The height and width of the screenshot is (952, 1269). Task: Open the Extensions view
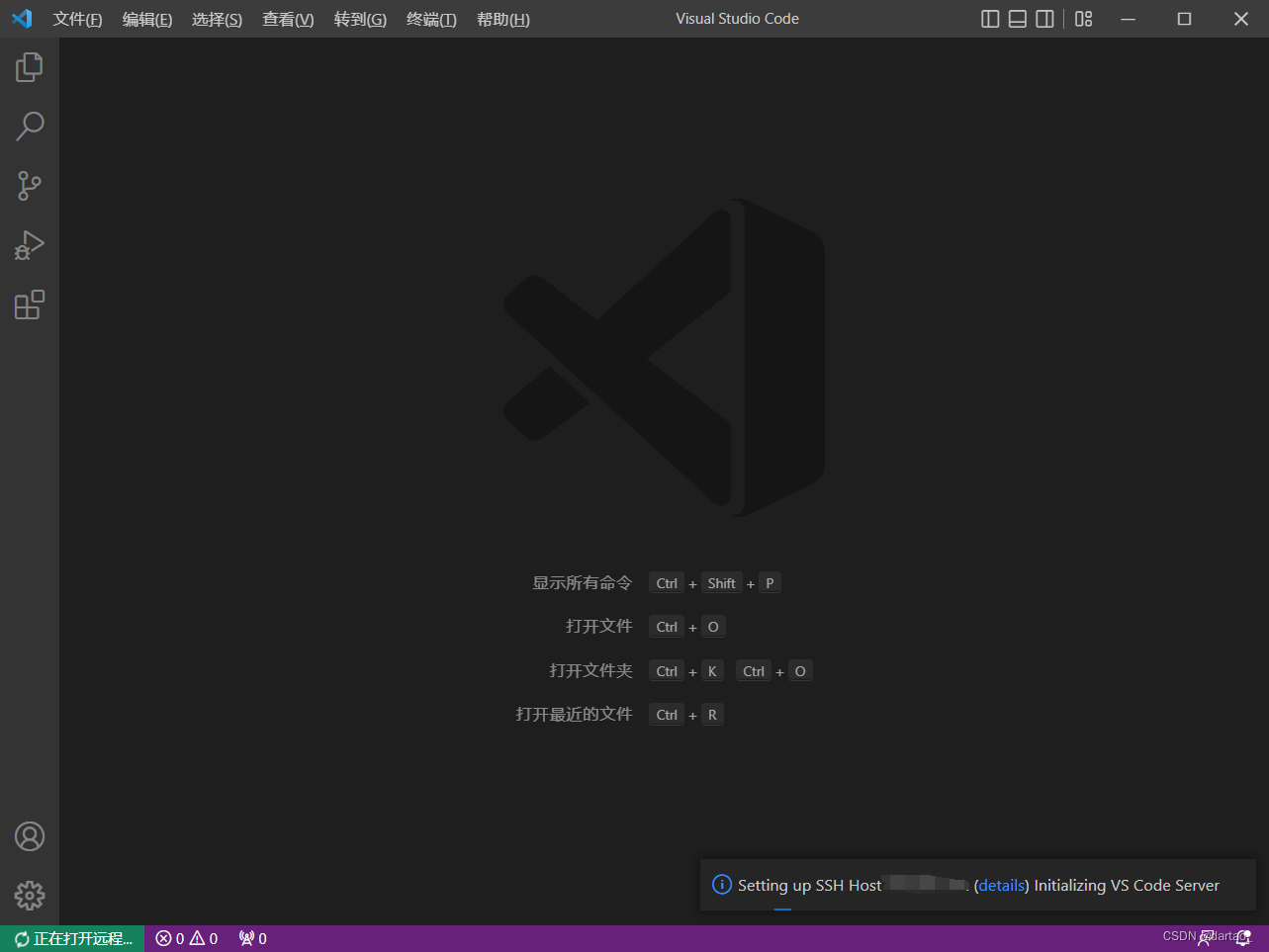pyautogui.click(x=30, y=304)
